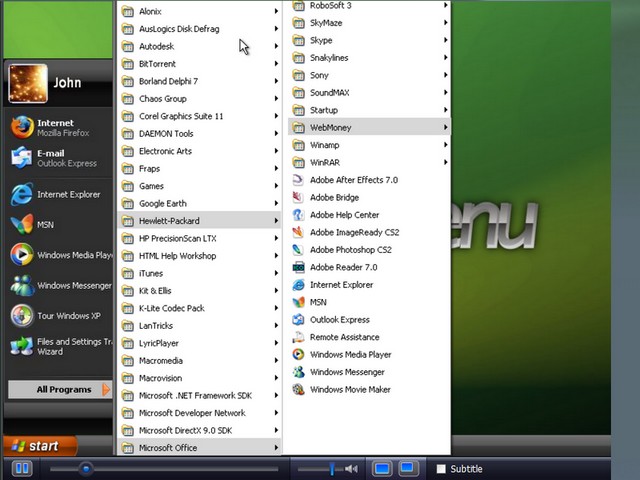Open K-Lite Codec Pack folder

[x=199, y=309]
